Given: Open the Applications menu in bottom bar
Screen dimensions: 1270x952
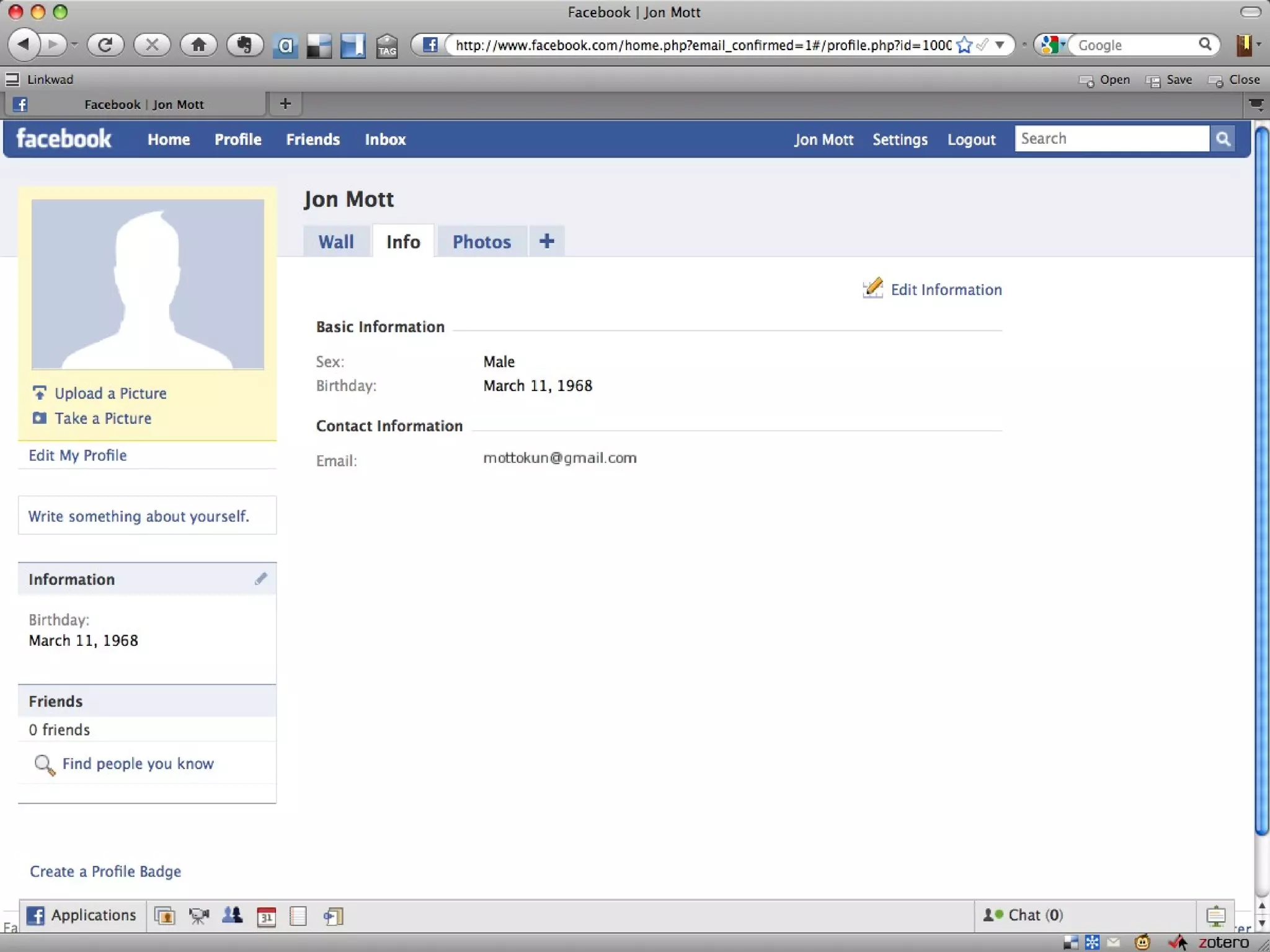Looking at the screenshot, I should (82, 915).
